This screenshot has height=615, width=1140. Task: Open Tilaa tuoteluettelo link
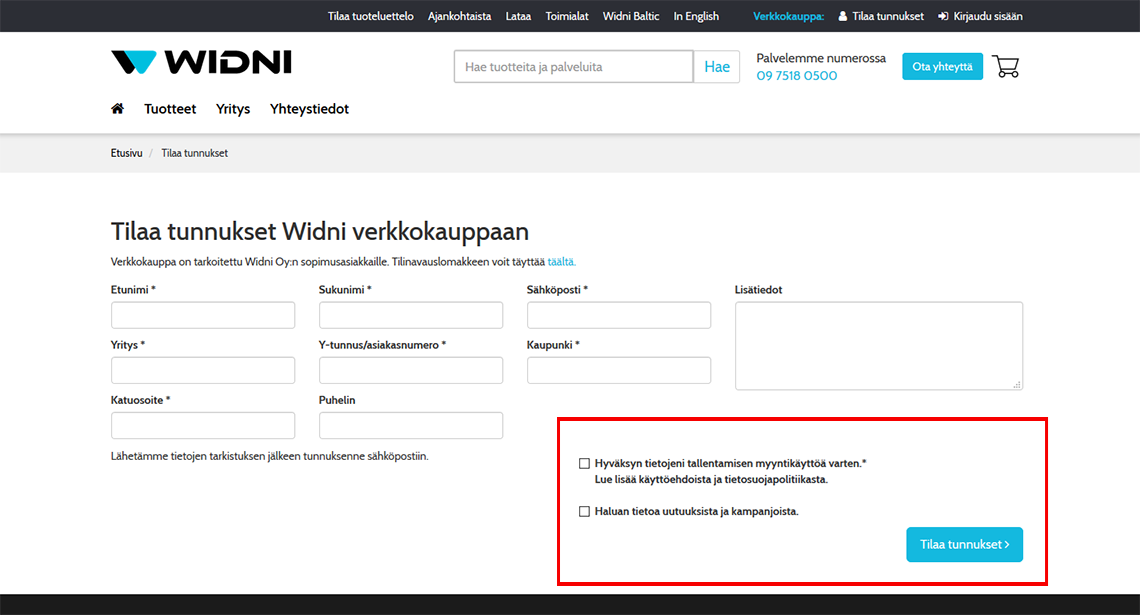[370, 16]
